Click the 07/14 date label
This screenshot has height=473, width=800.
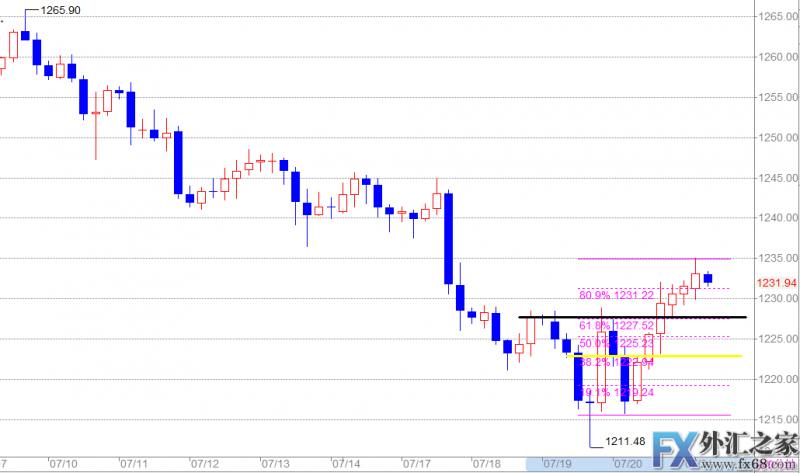[346, 464]
